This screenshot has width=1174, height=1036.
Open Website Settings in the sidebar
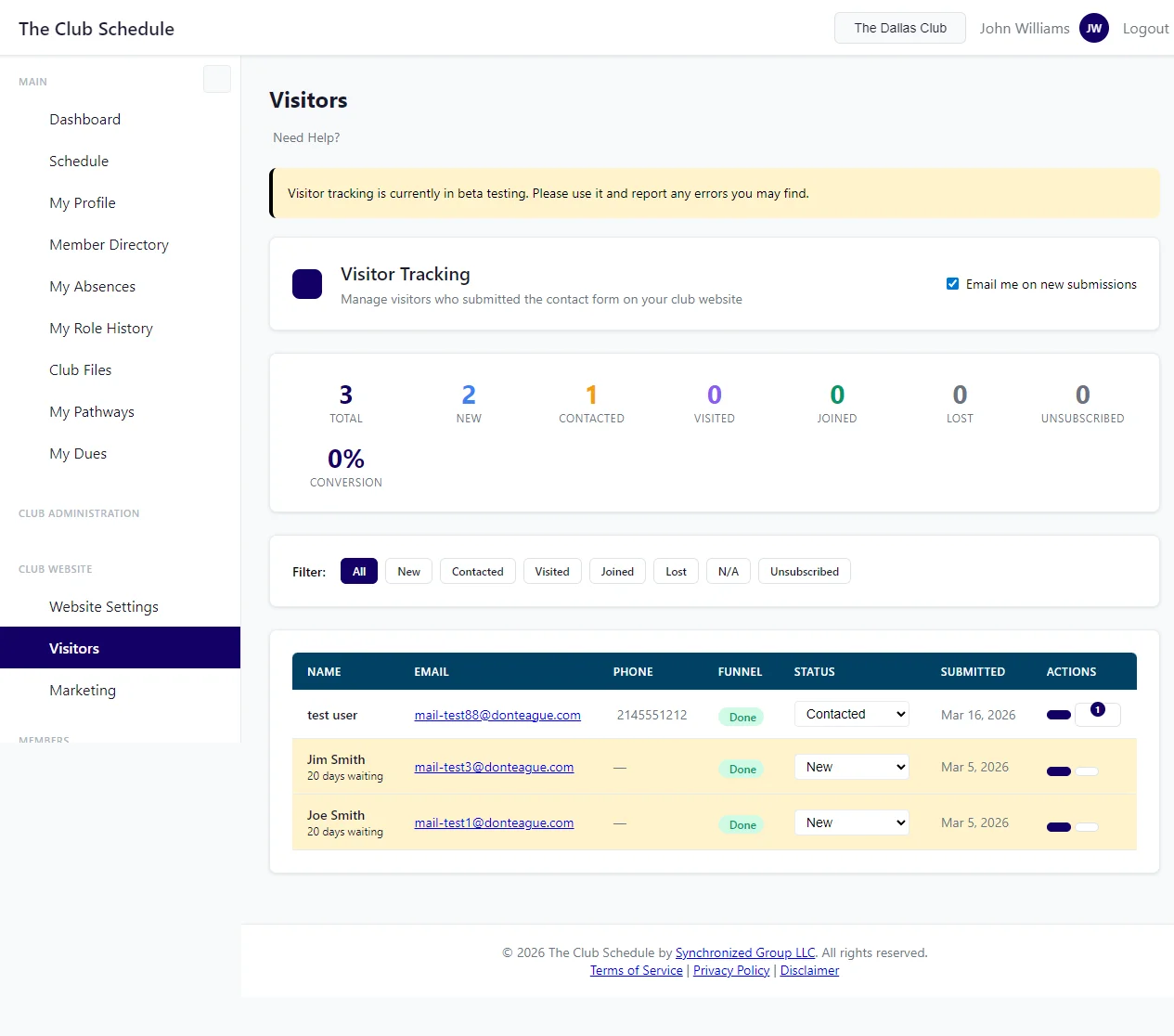[x=104, y=606]
